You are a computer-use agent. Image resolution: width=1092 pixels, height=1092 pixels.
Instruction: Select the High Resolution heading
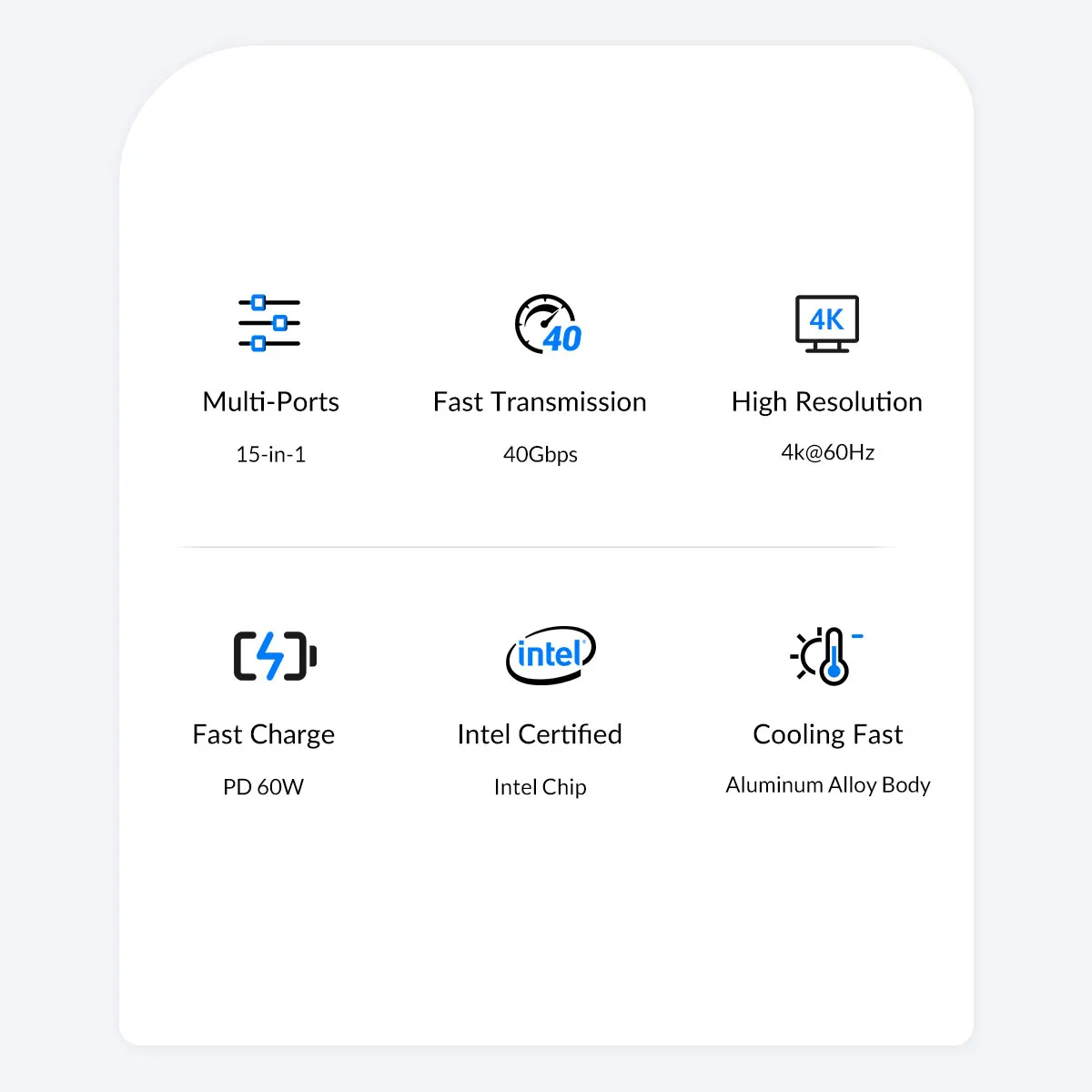(x=826, y=402)
